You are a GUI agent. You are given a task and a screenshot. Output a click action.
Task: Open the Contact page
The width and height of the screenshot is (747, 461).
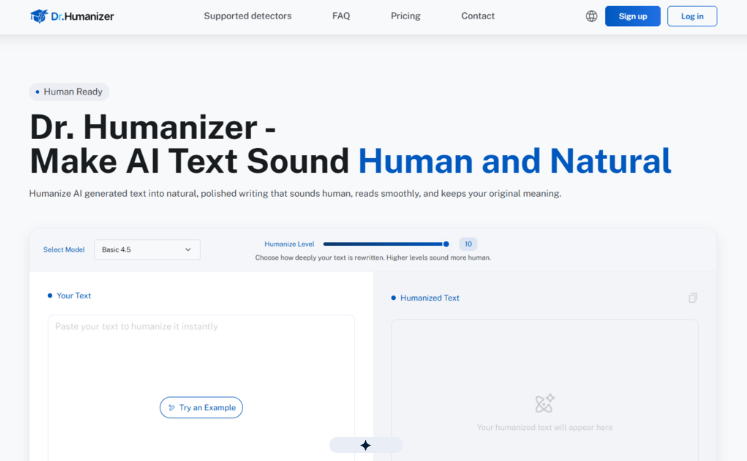(x=478, y=16)
